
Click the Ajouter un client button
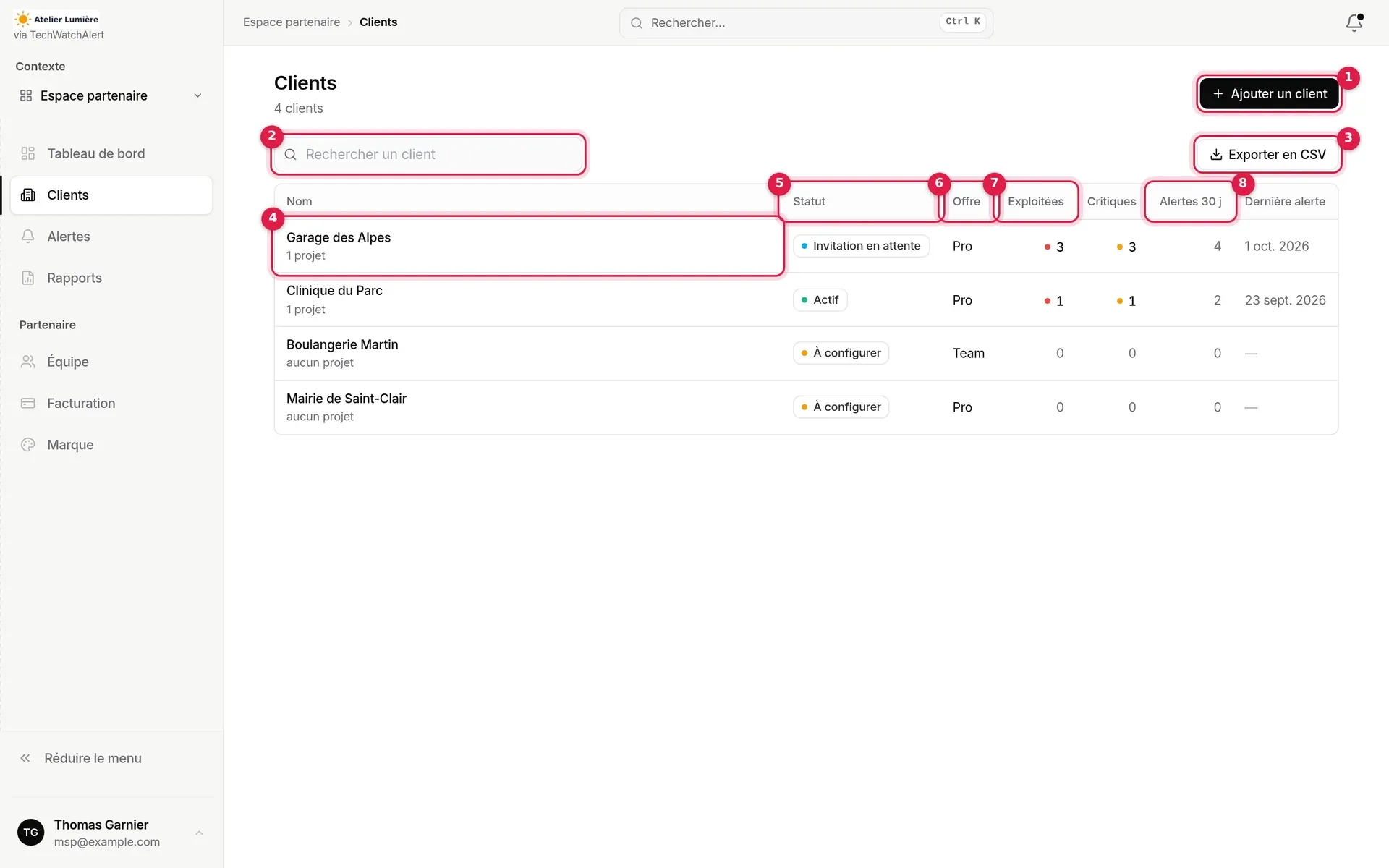1269,94
